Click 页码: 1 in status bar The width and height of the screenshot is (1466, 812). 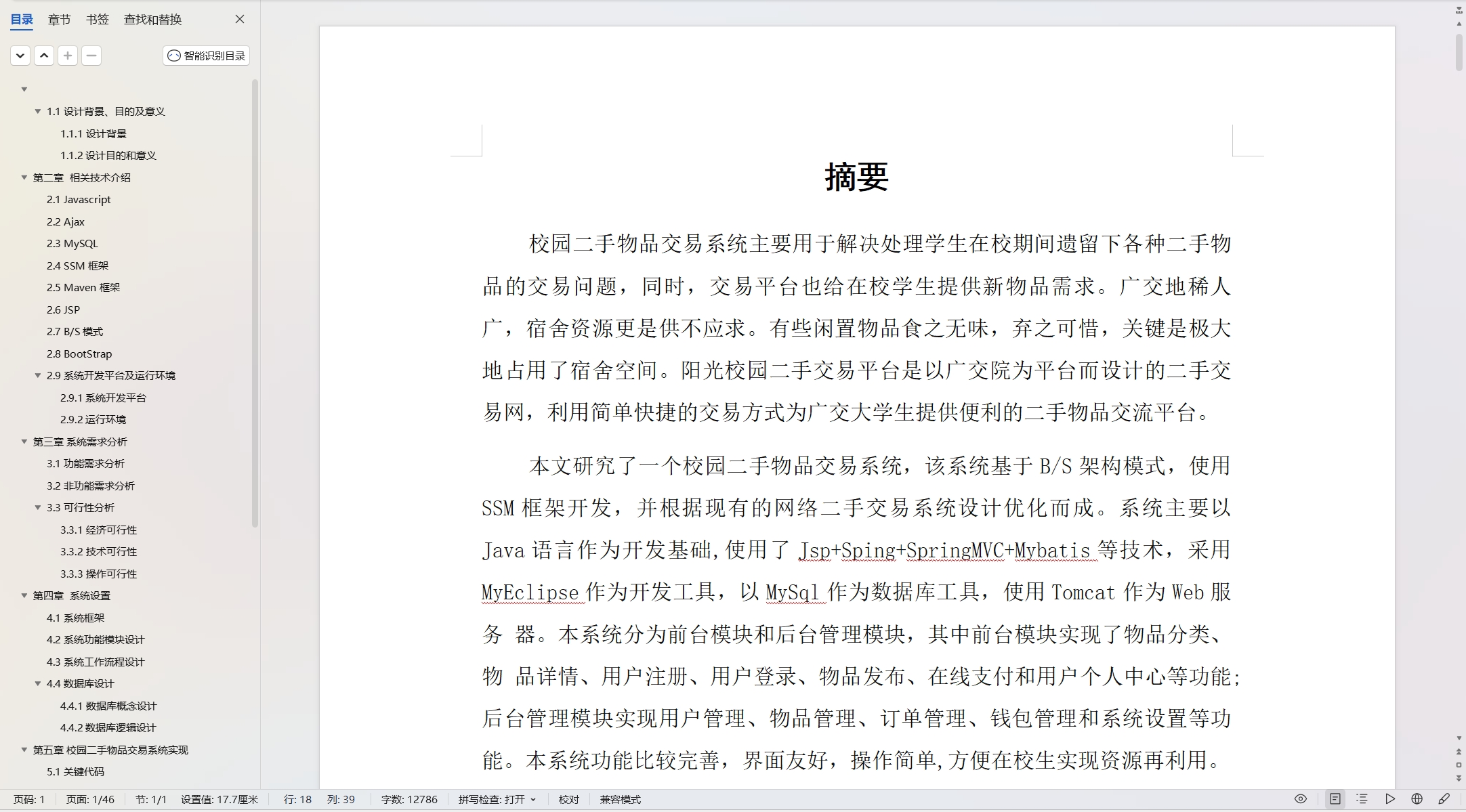pyautogui.click(x=29, y=799)
